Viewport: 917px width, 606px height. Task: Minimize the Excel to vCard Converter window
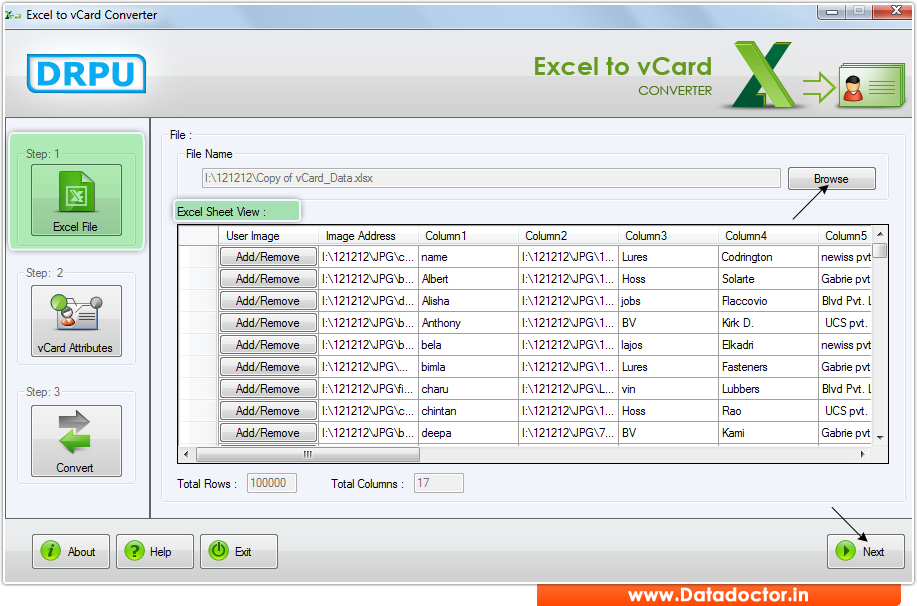point(831,11)
